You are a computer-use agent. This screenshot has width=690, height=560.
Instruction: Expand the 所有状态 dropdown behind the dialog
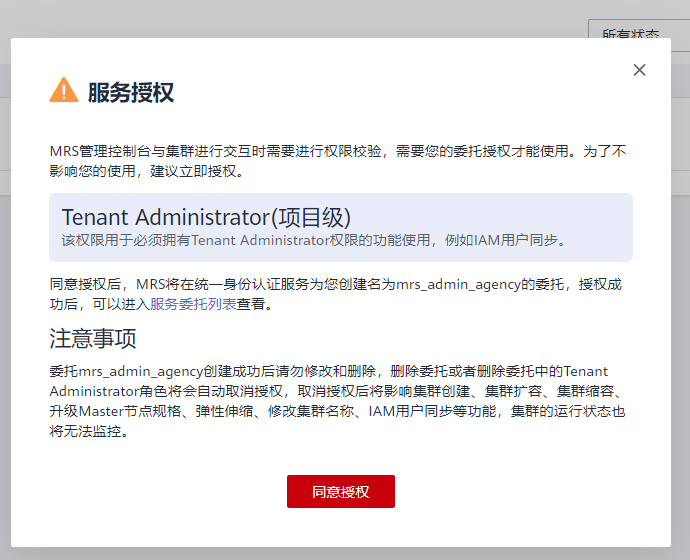click(632, 33)
